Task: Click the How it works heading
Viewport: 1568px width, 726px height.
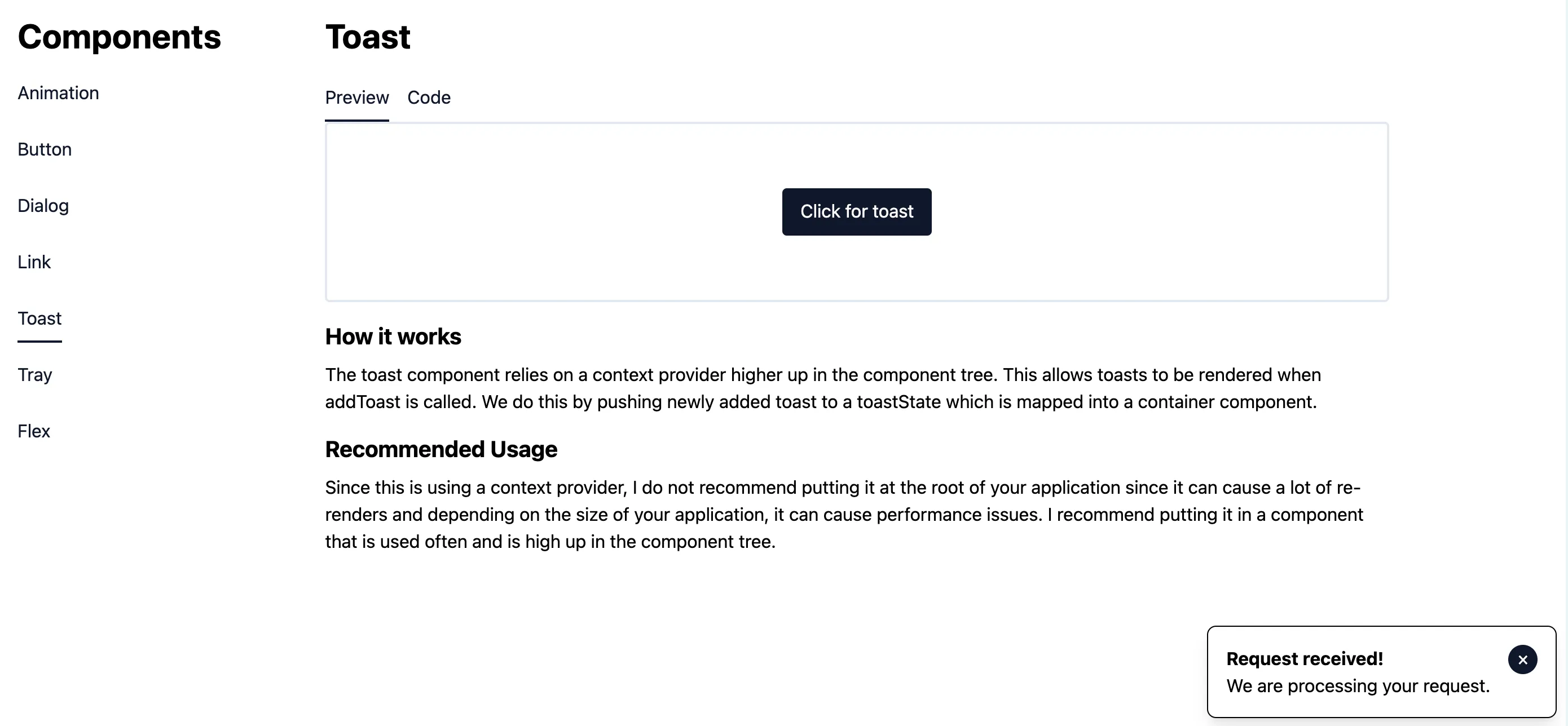Action: tap(393, 336)
